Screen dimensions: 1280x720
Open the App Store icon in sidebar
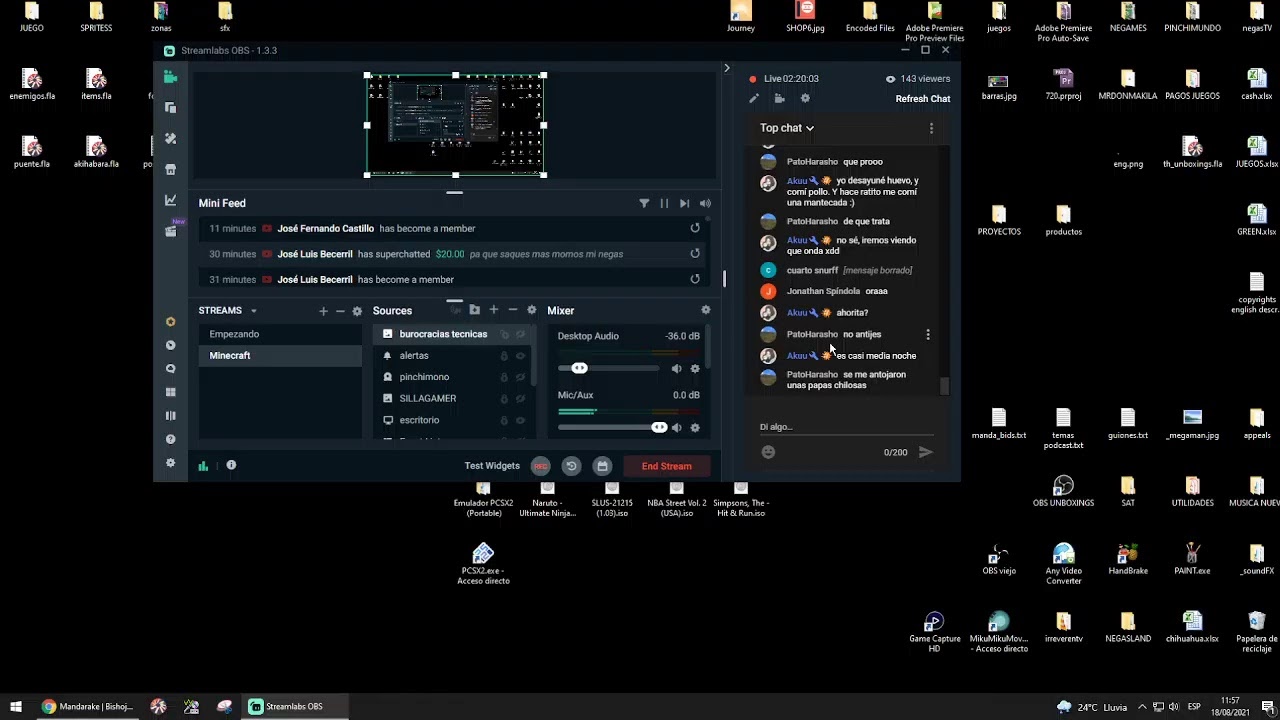pos(171,170)
